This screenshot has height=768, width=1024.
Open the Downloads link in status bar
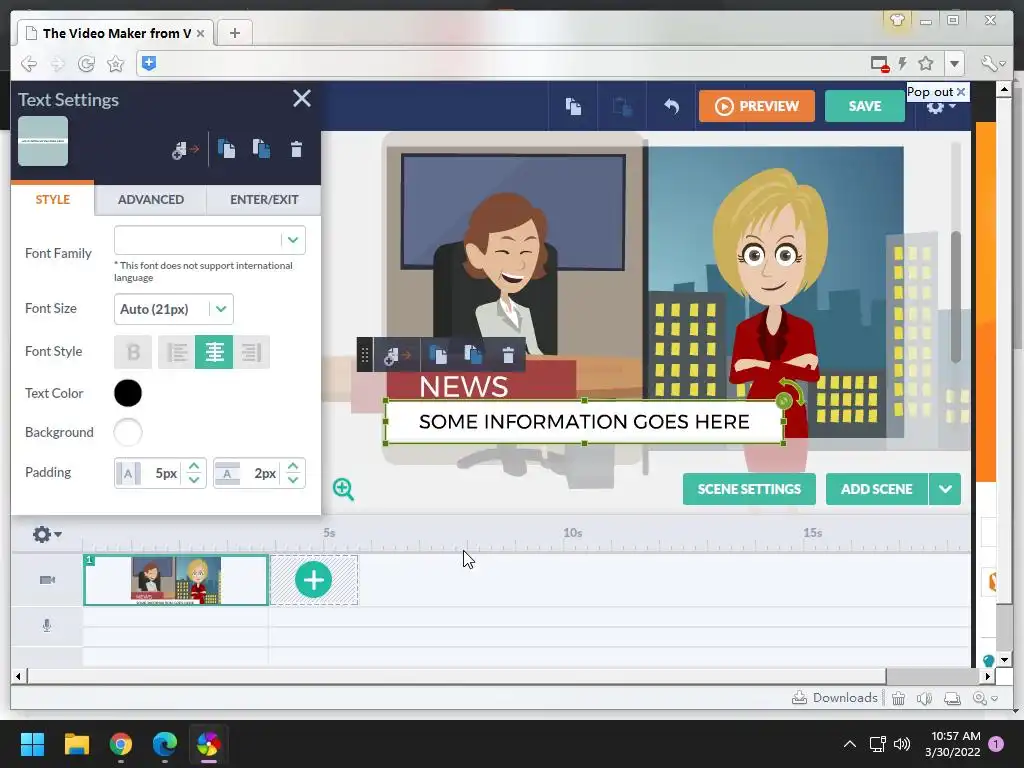[835, 698]
